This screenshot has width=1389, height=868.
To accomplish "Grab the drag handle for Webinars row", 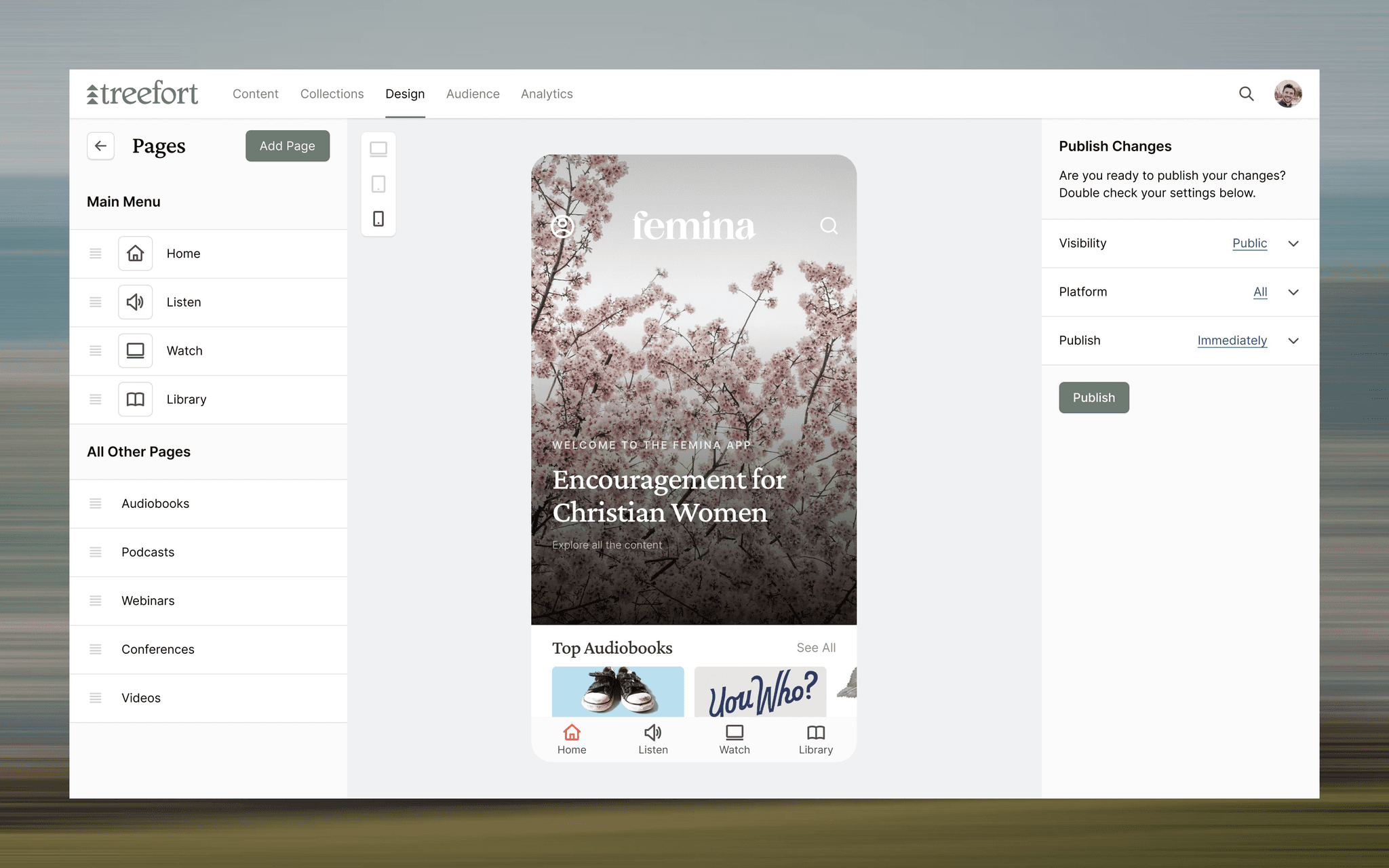I will (96, 601).
